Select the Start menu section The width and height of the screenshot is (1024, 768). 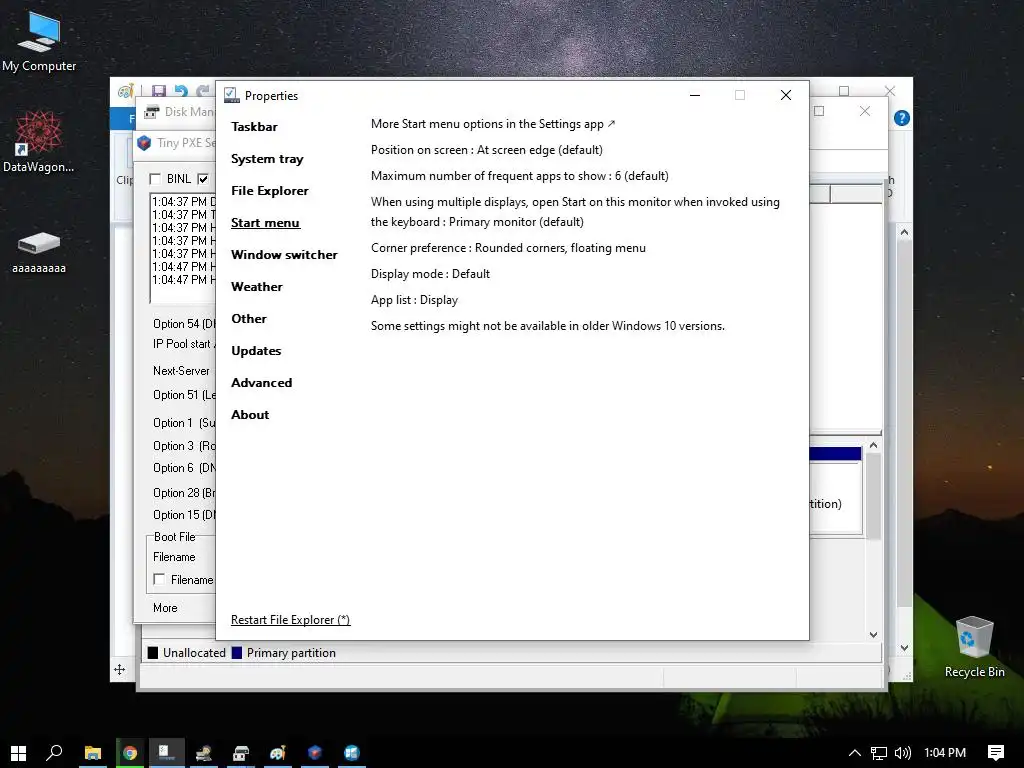tap(265, 223)
